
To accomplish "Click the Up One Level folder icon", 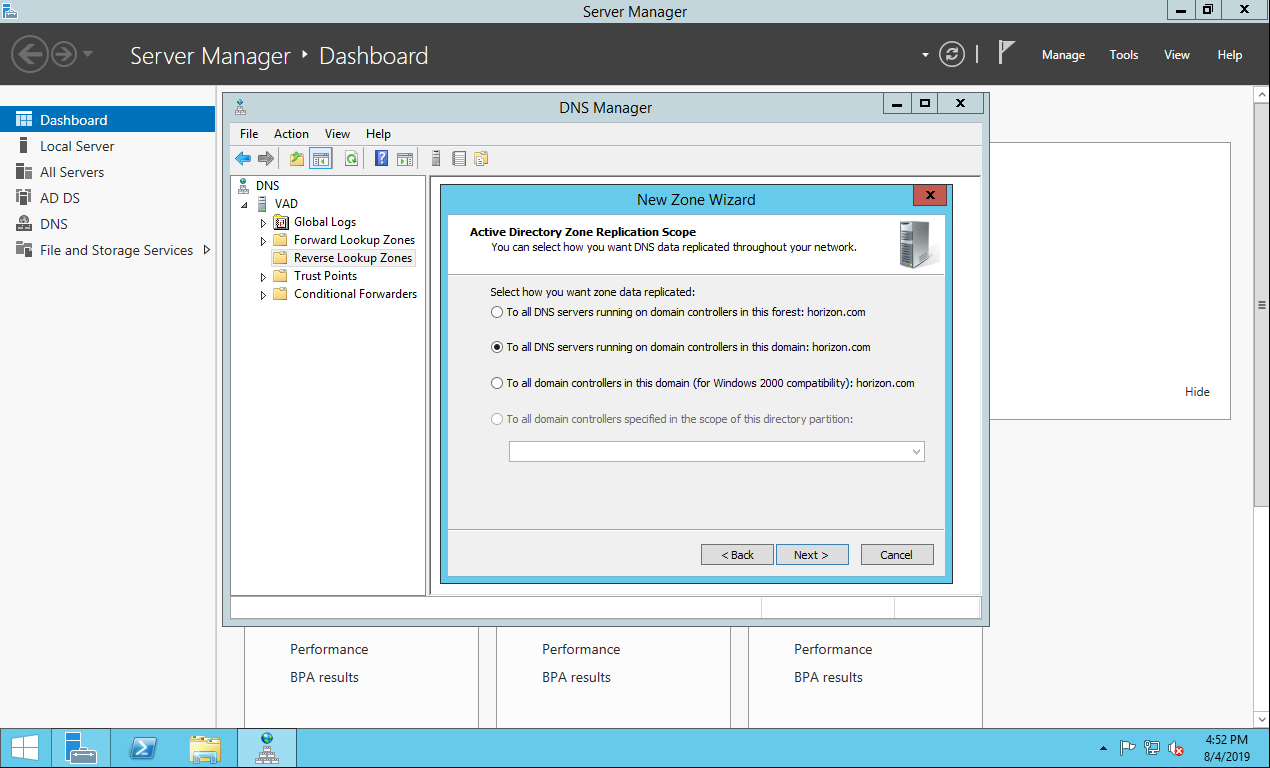I will [297, 158].
